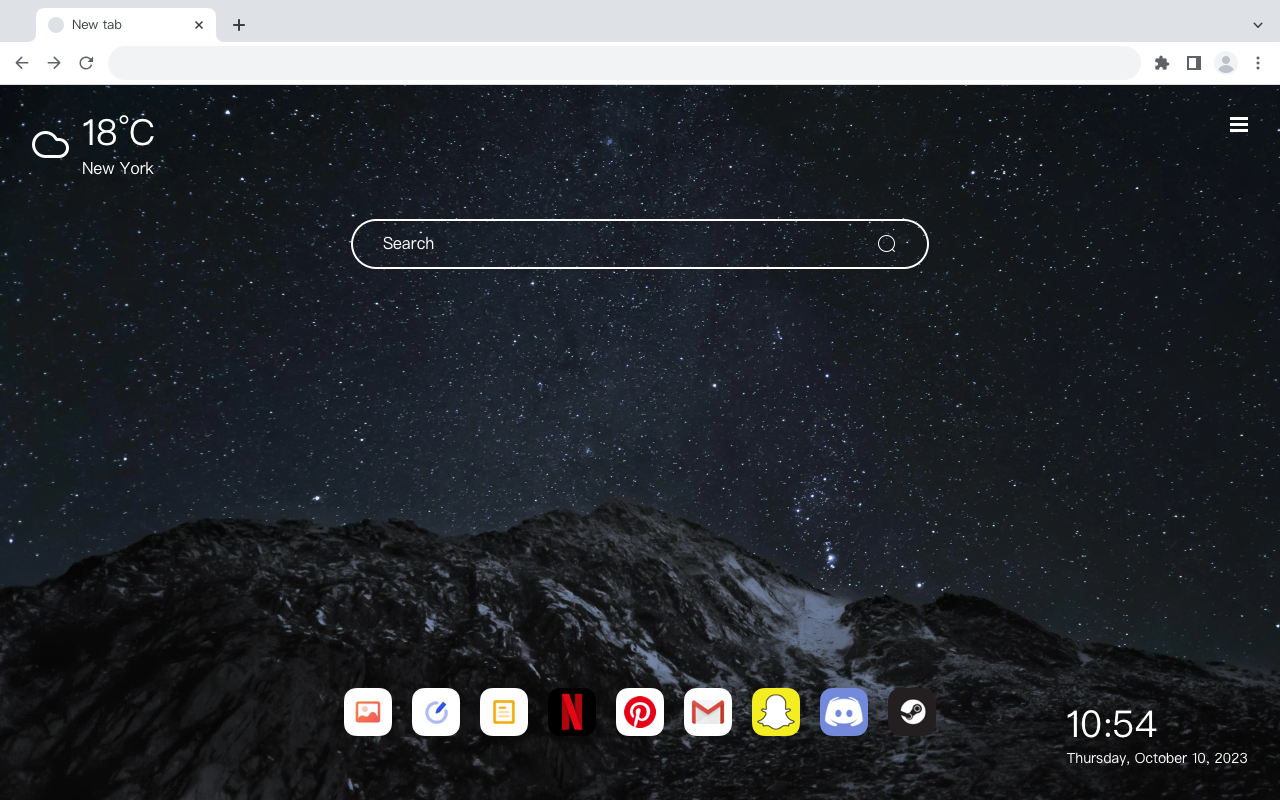Viewport: 1280px width, 800px height.
Task: Open the Snapchat shortcut
Action: 776,712
